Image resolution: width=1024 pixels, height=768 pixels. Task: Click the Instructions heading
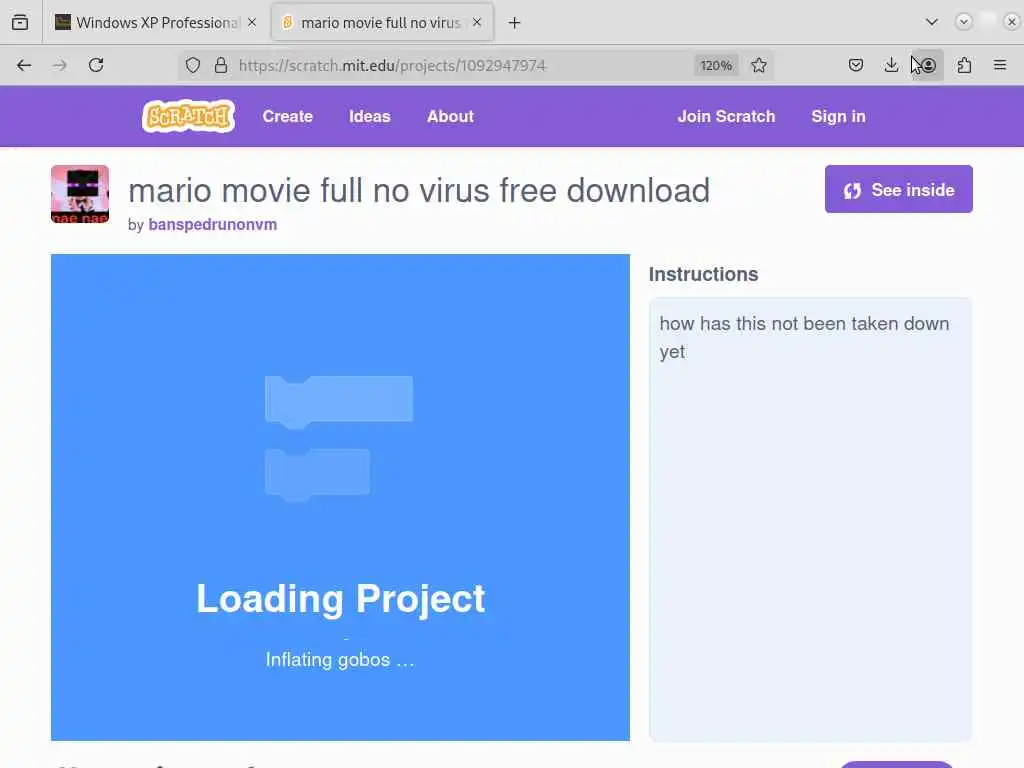703,274
